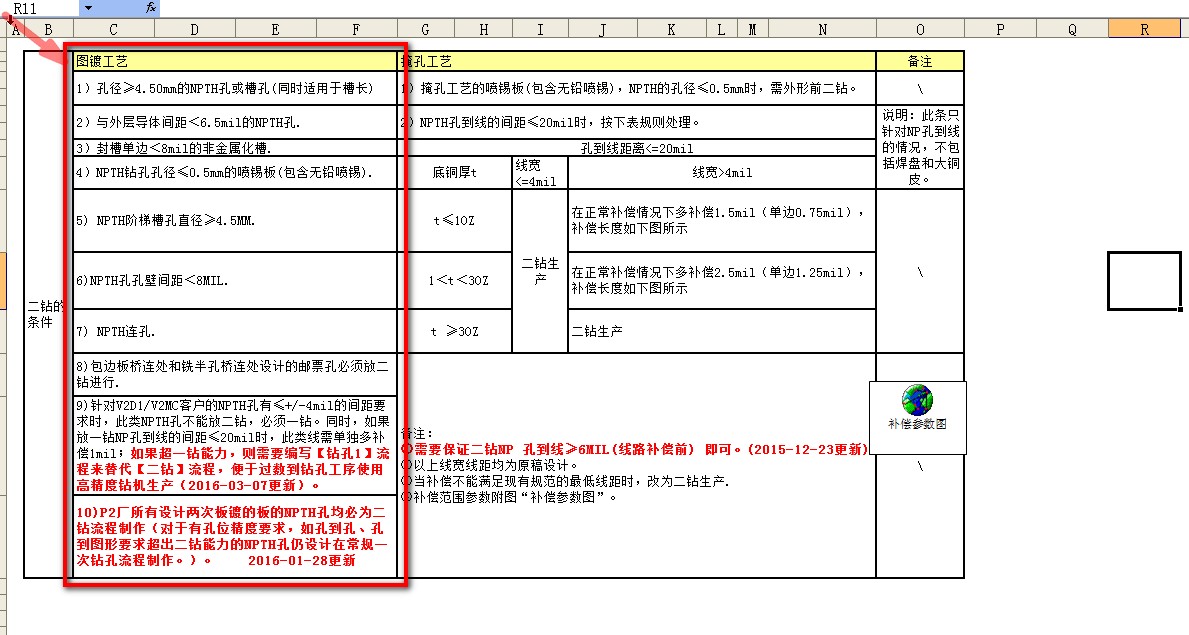Select cell 掩孔工艺的喷锡板(包含无铅喷锡)
This screenshot has height=635, width=1189.
637,88
